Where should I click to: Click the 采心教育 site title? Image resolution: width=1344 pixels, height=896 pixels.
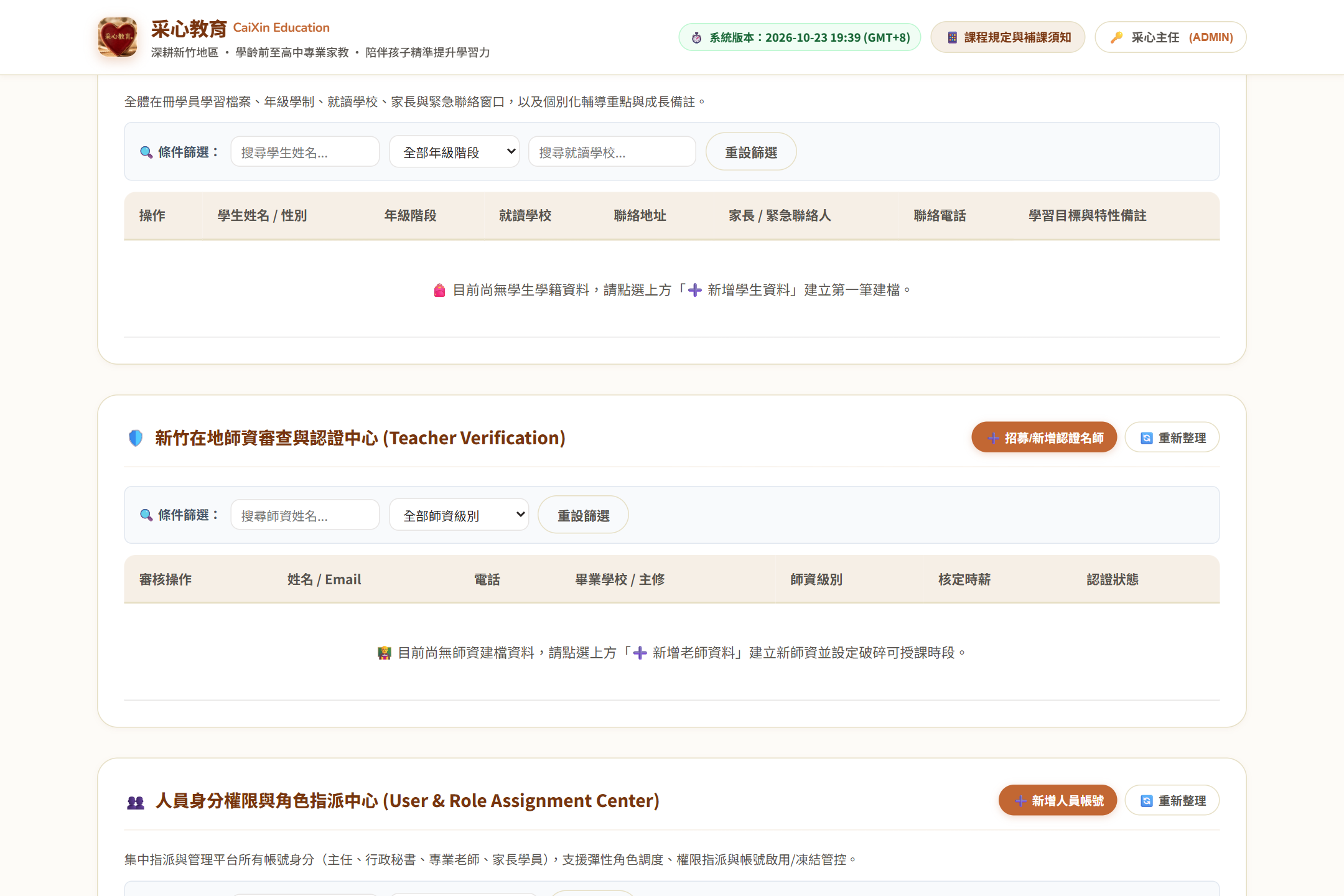click(x=189, y=29)
